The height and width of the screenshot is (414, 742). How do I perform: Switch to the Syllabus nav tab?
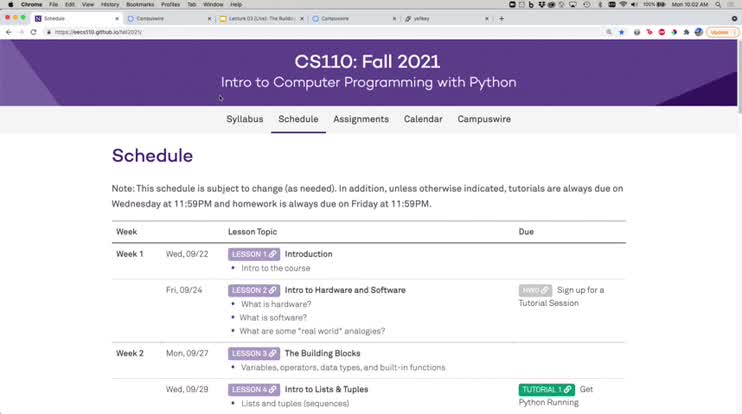[245, 119]
